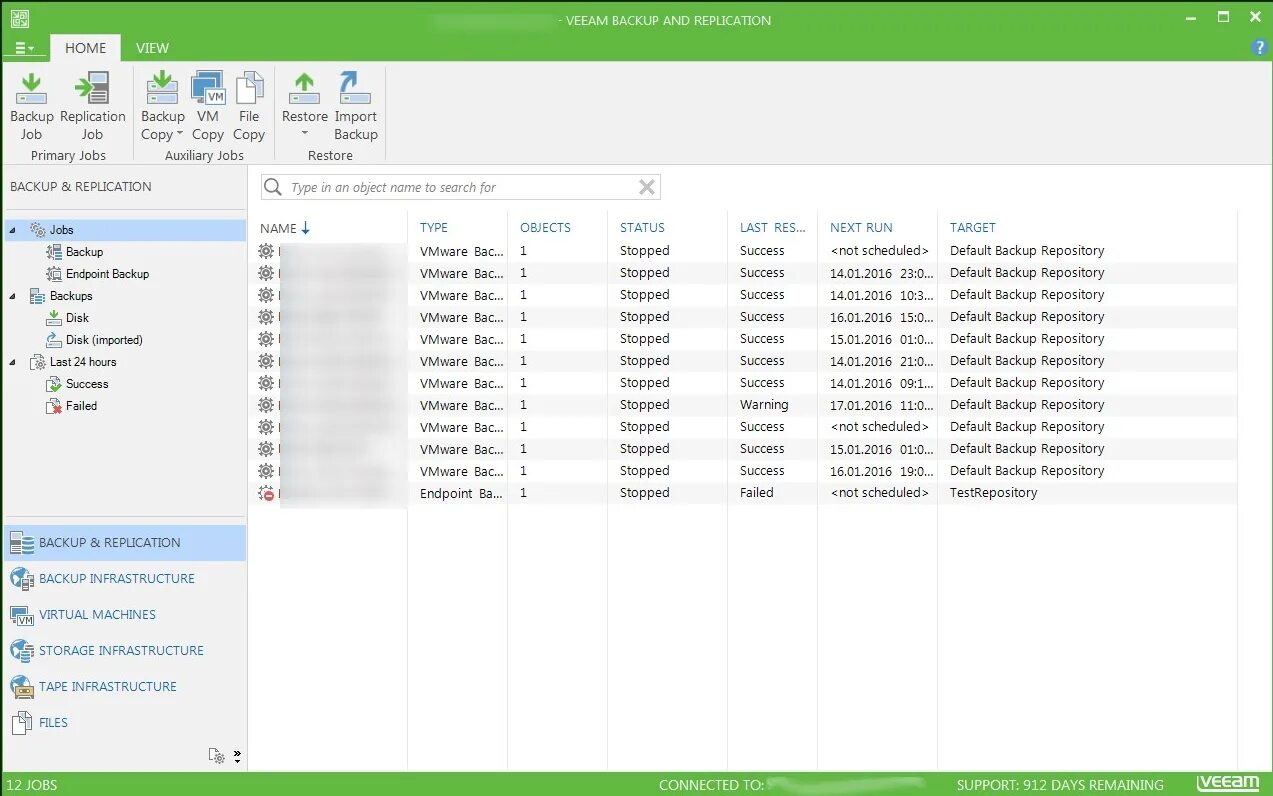Click the Backup Infrastructure pane icon
Viewport: 1273px width, 796px height.
[22, 579]
